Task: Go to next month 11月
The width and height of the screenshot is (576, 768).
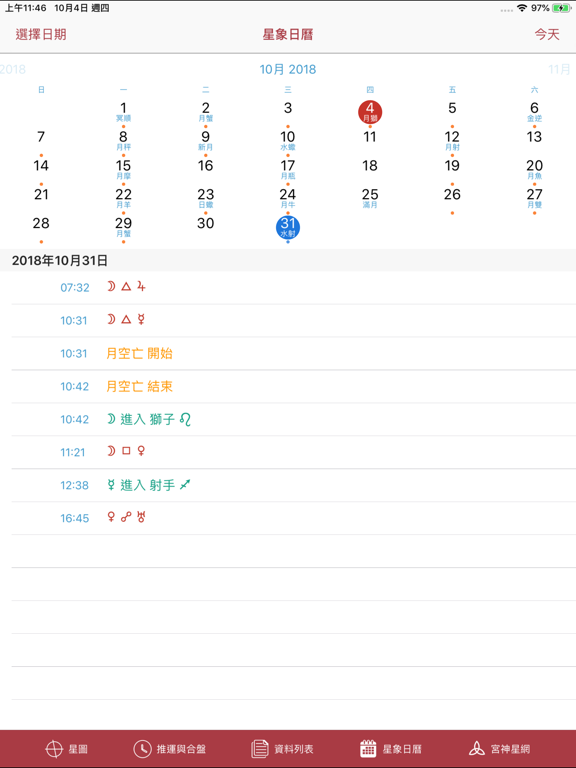Action: click(559, 69)
